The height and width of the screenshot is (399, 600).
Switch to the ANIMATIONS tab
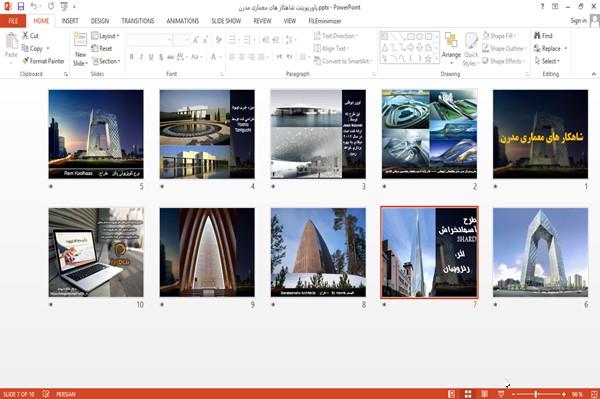coord(183,21)
